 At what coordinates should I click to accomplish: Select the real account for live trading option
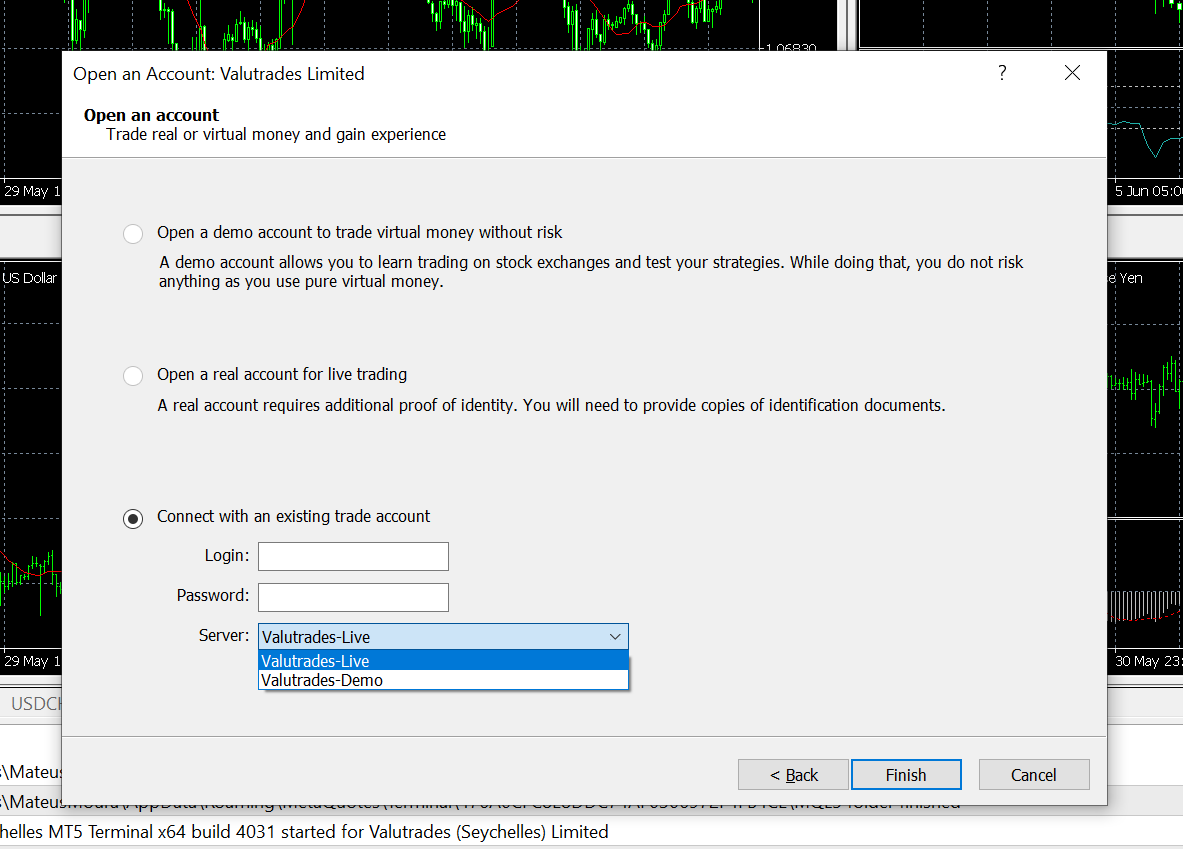133,376
